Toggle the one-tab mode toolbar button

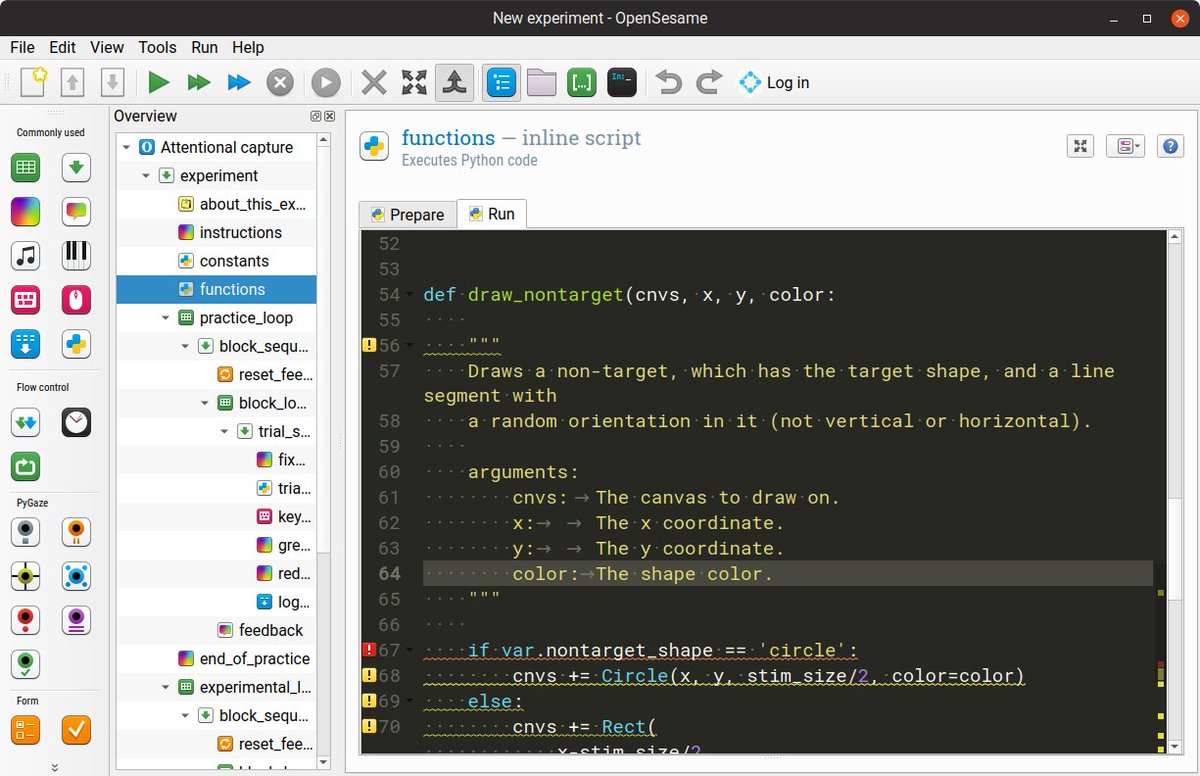[455, 82]
